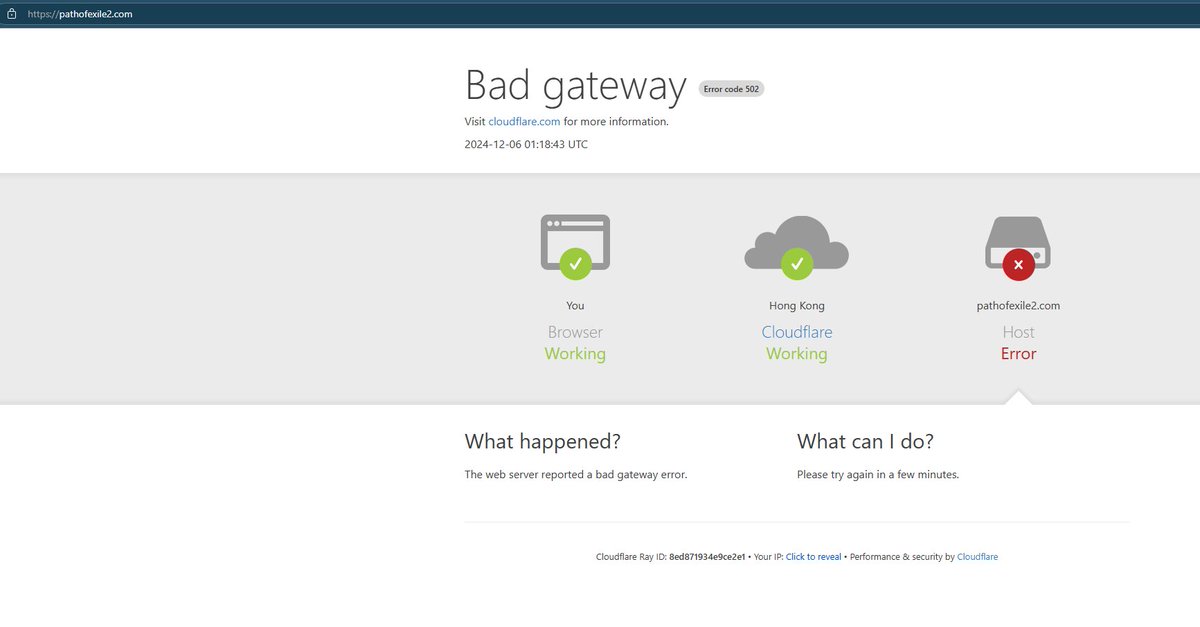Viewport: 1200px width, 627px height.
Task: Click to reveal your IP address
Action: [x=813, y=557]
